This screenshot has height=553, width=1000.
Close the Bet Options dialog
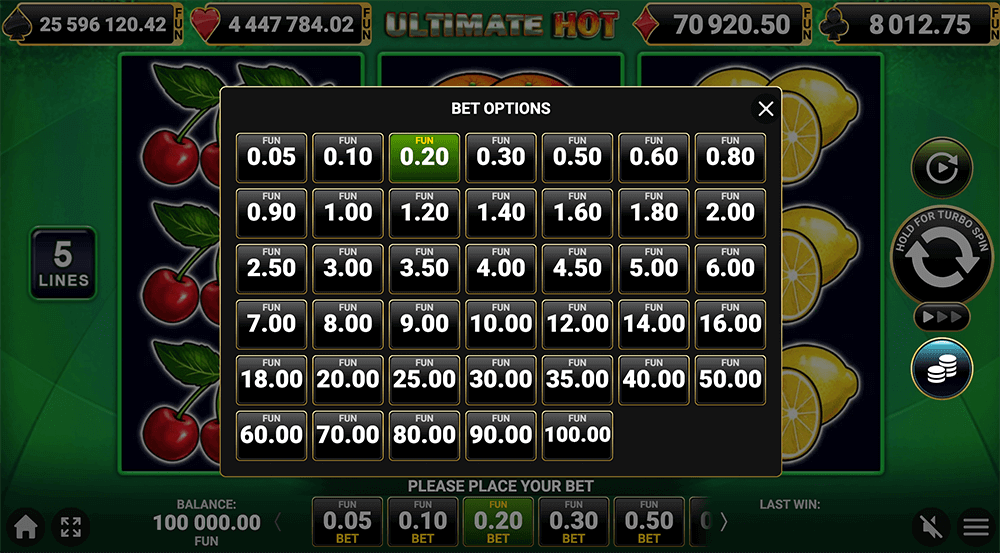765,109
